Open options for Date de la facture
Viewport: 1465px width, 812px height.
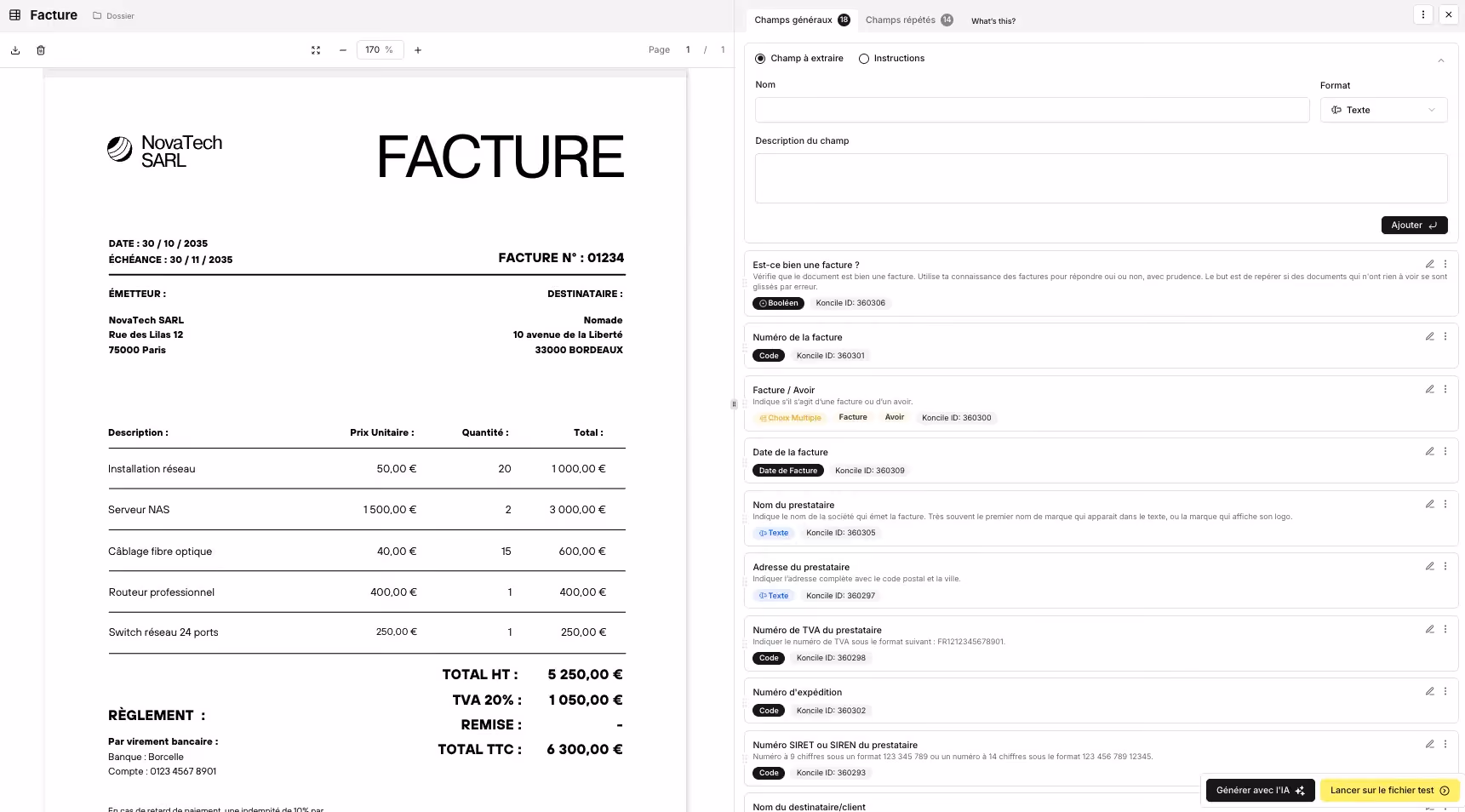pos(1445,452)
